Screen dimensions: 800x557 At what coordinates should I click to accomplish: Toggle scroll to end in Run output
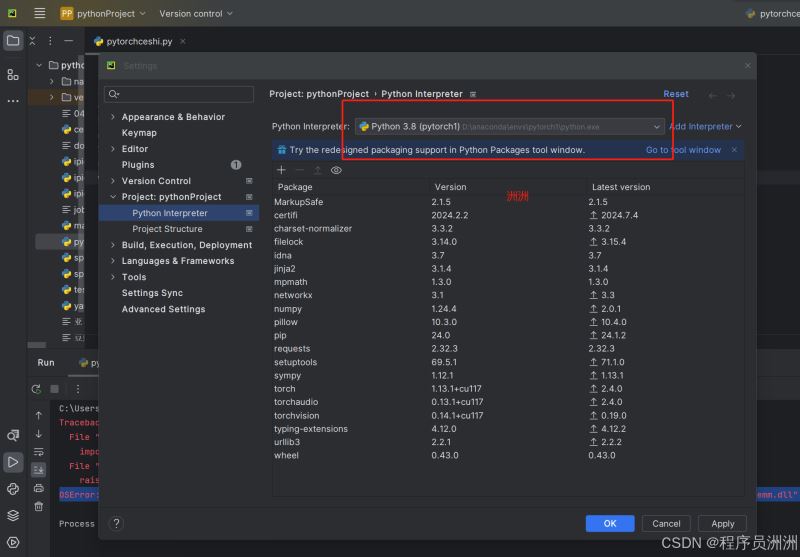pyautogui.click(x=39, y=470)
